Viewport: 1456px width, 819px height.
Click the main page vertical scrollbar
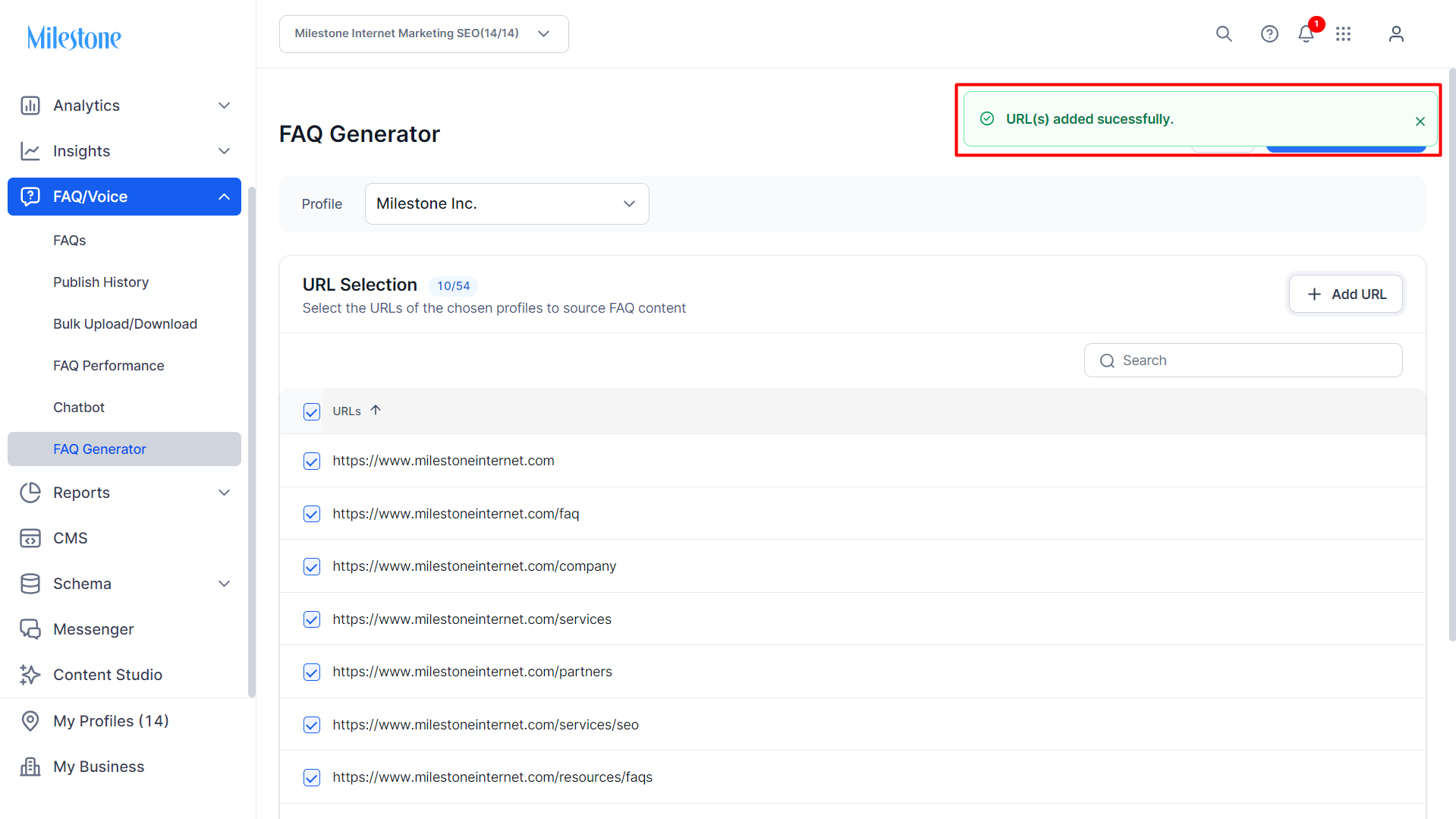[x=1452, y=354]
